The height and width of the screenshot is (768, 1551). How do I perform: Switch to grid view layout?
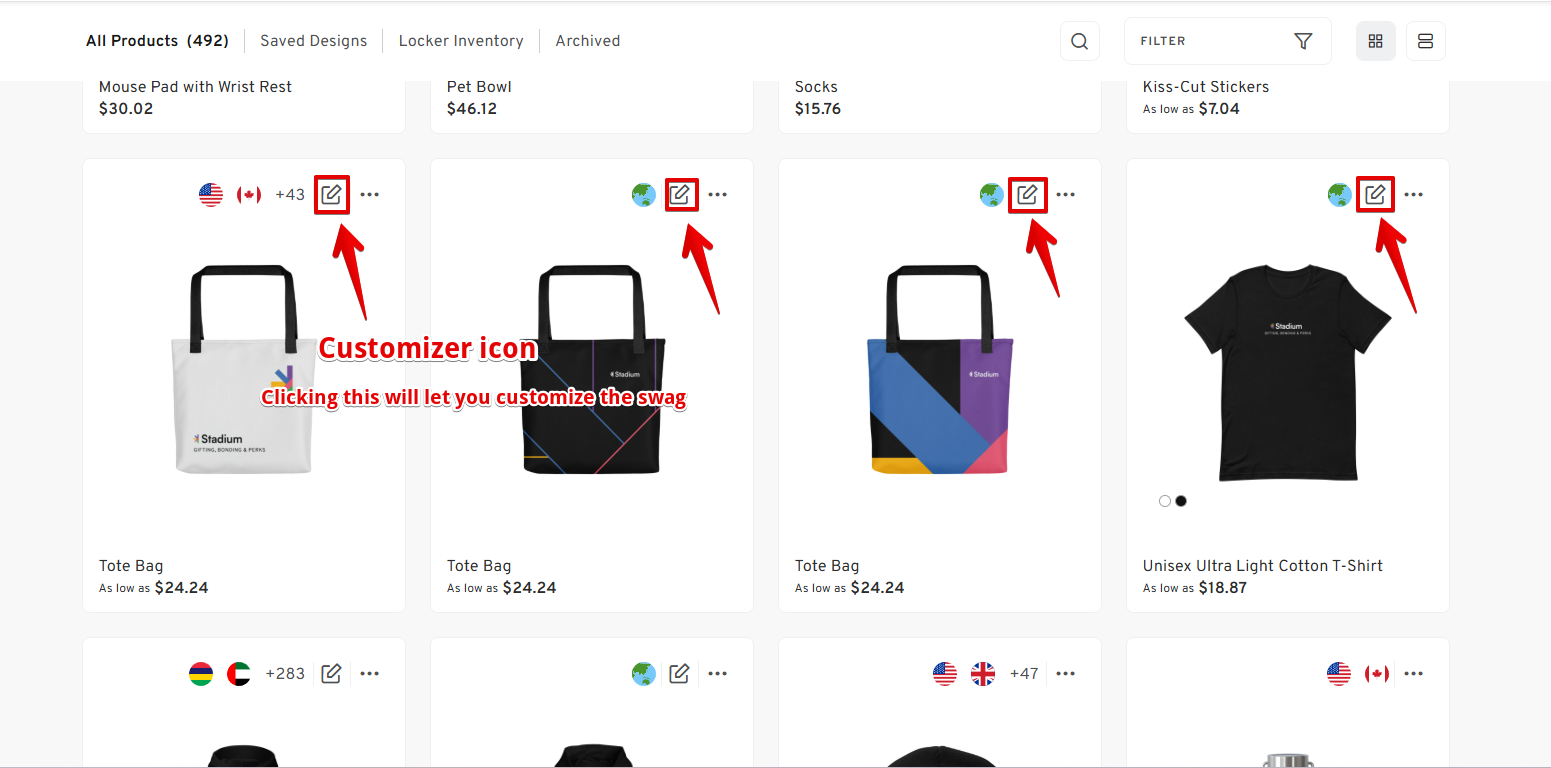coord(1375,41)
